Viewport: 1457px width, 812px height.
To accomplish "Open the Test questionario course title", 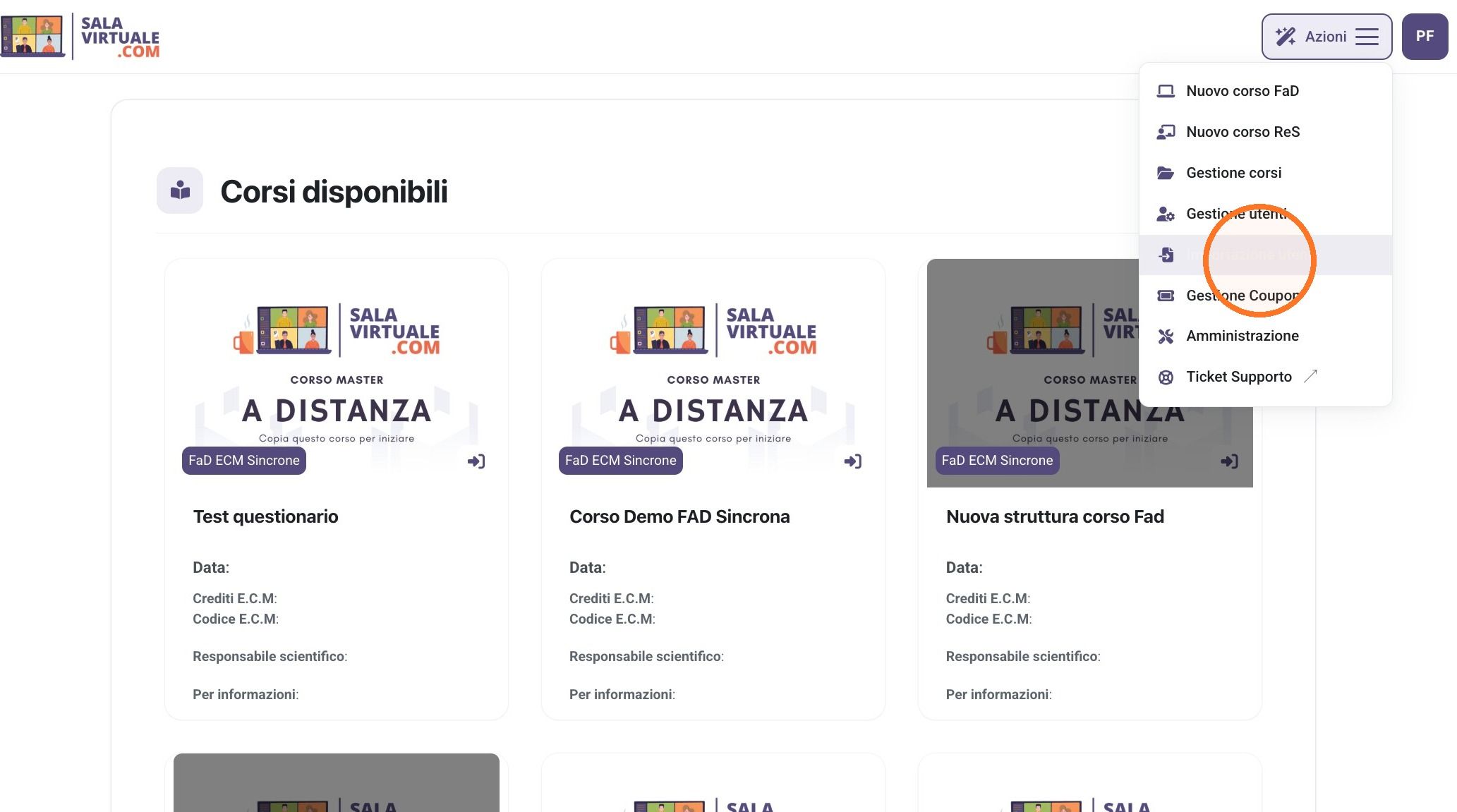I will click(x=265, y=517).
